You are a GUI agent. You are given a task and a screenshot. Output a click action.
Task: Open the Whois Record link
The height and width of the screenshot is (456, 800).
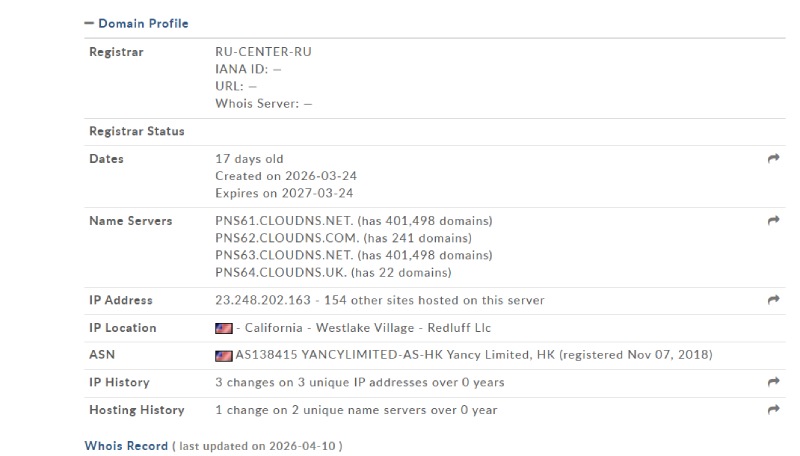click(x=126, y=446)
